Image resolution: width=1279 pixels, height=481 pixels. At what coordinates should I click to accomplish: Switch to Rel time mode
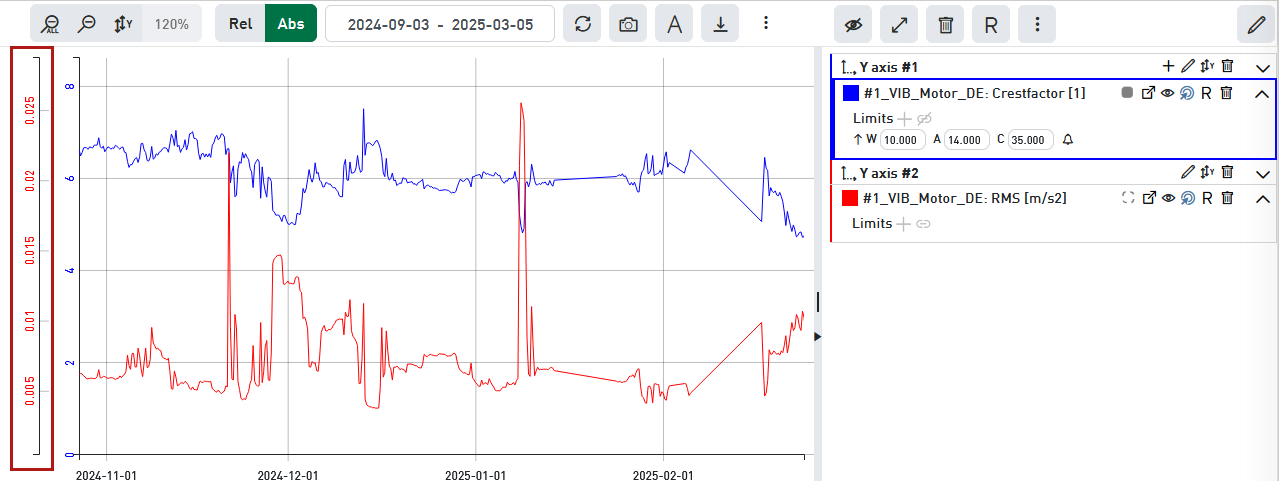coord(240,24)
